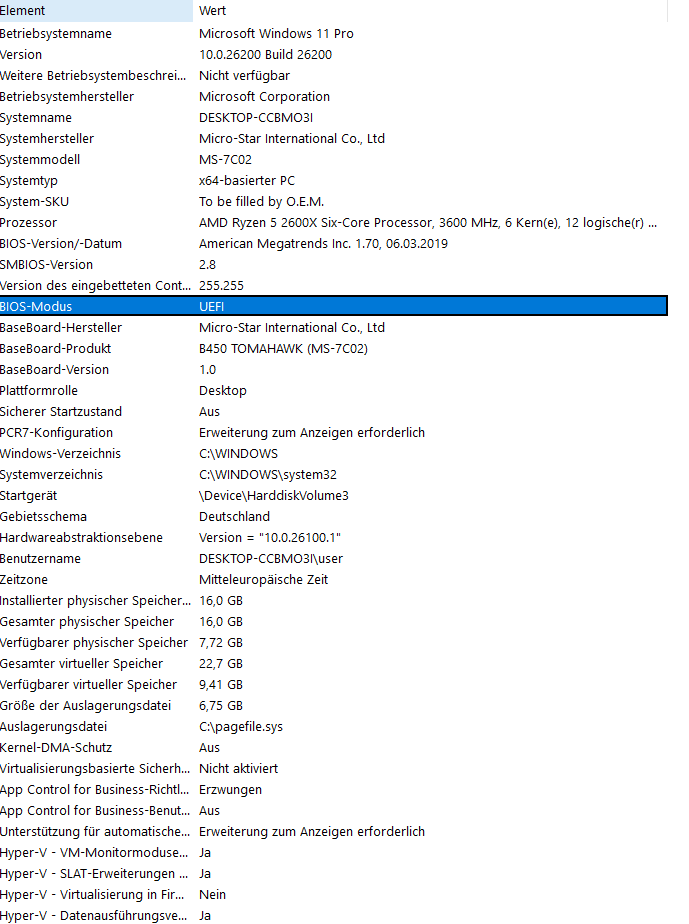Click the B450 TOMAHAWK (MS-7C02) value
The width and height of the screenshot is (689, 924).
283,349
